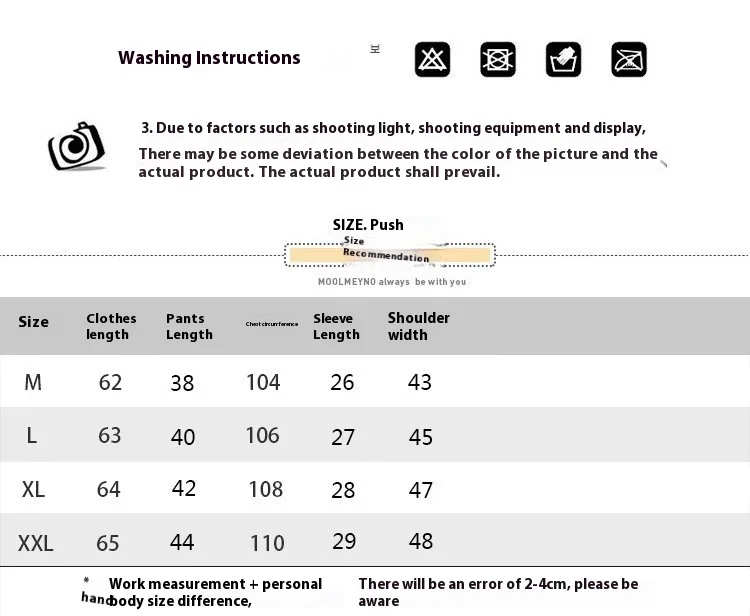
Task: Click the SIZE. Push title text
Action: (368, 225)
